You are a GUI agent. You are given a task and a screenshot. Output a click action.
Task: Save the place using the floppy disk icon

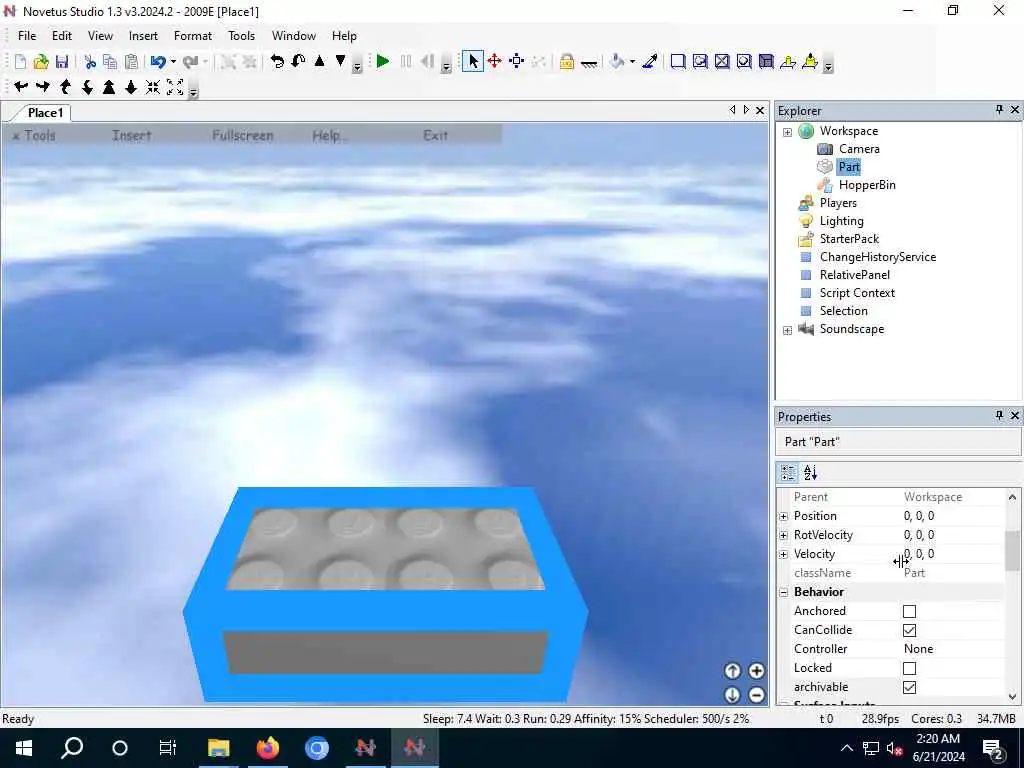click(x=62, y=61)
